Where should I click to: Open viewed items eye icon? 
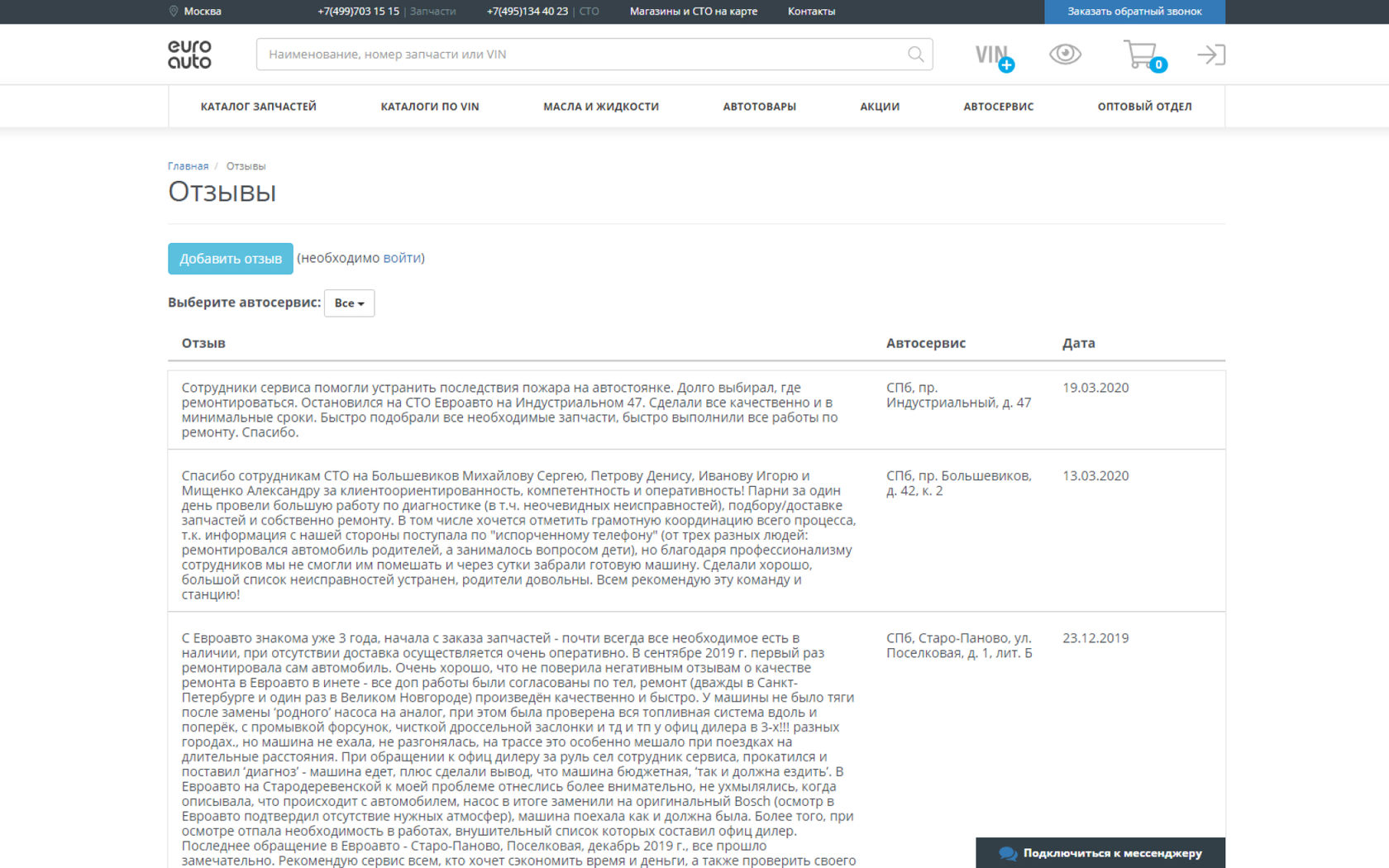click(x=1065, y=55)
